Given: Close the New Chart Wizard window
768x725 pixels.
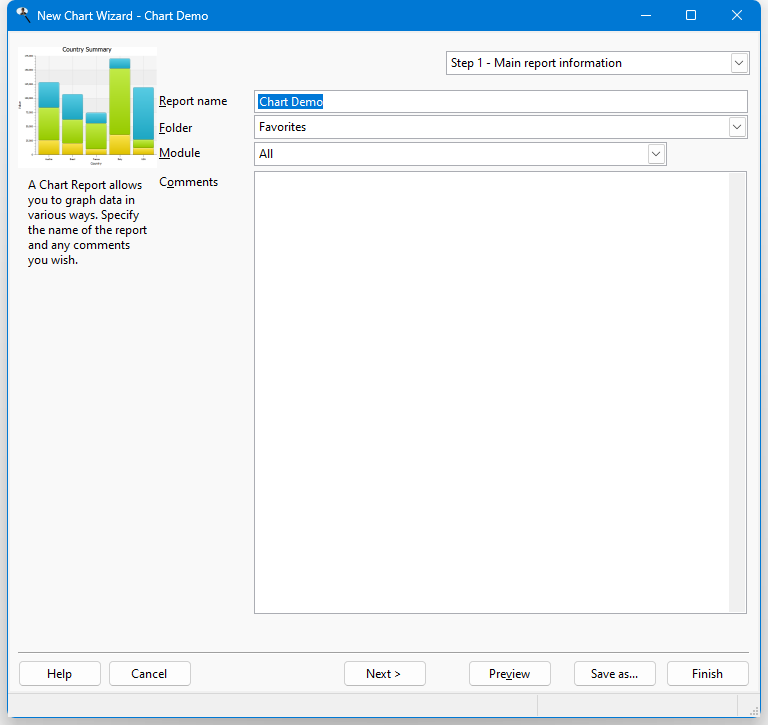Looking at the screenshot, I should click(737, 16).
